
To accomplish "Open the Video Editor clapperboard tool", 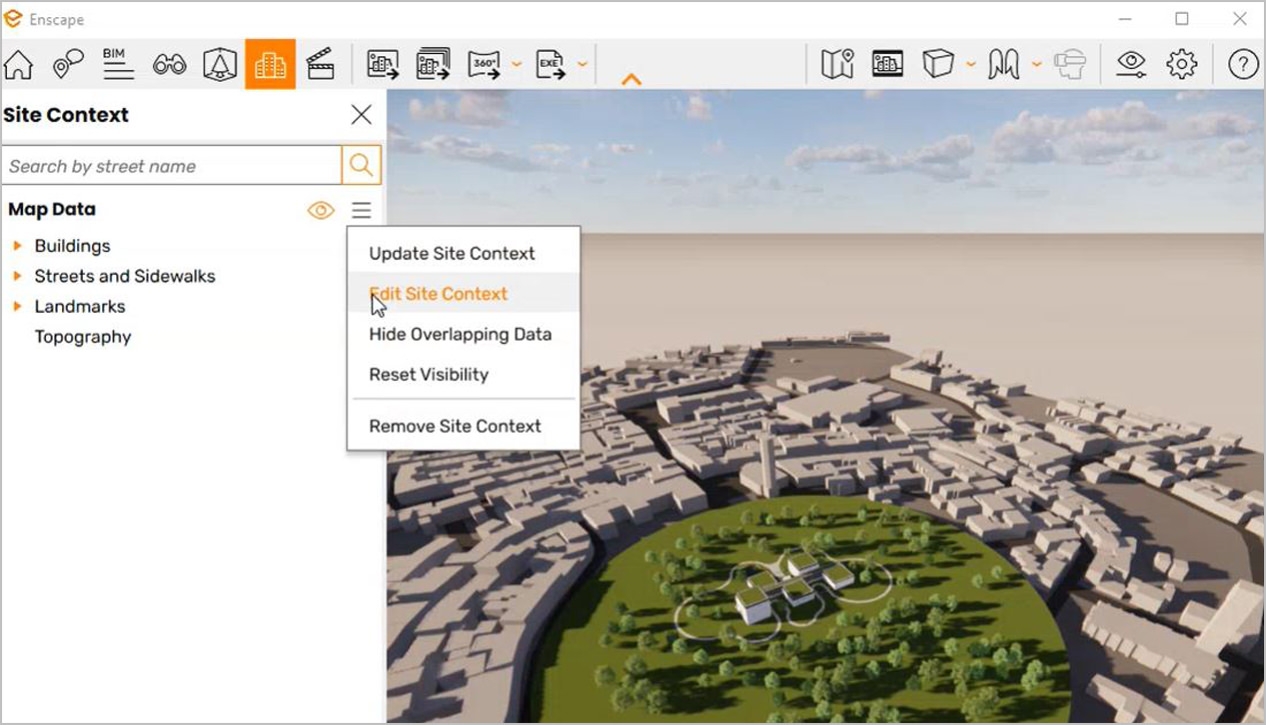I will coord(321,63).
